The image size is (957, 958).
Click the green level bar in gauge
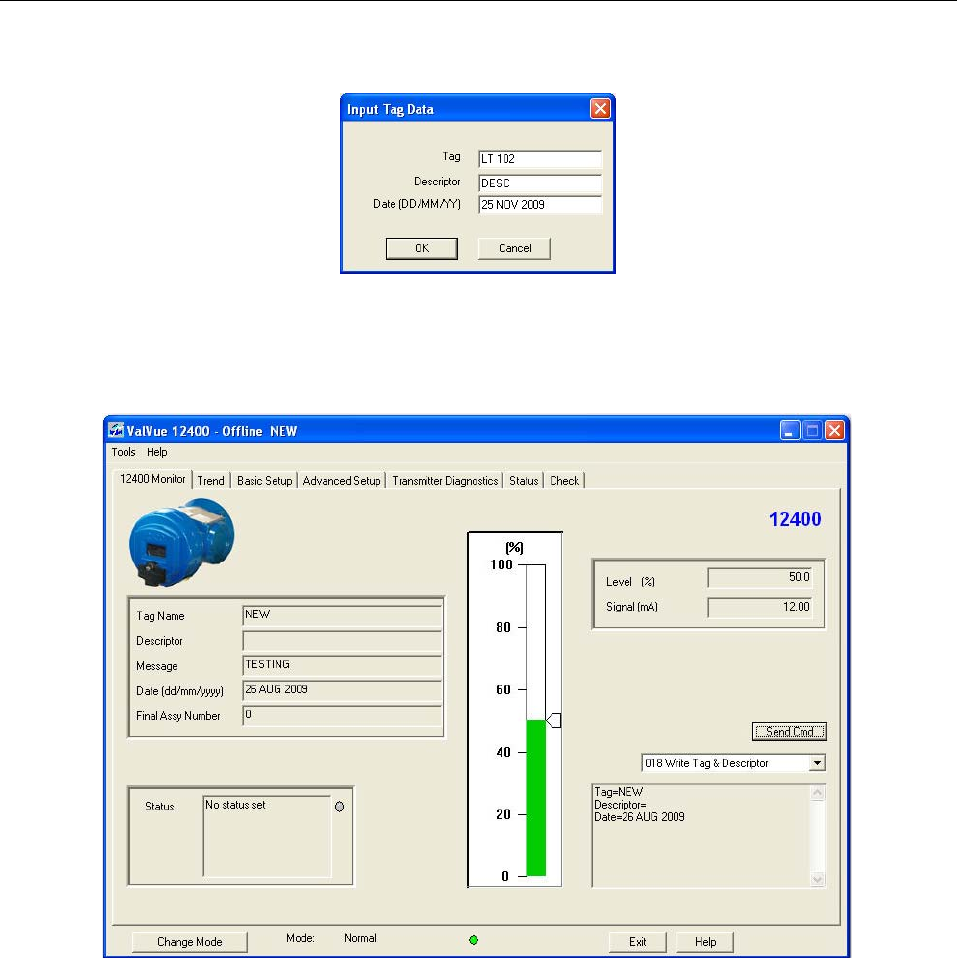pos(536,798)
